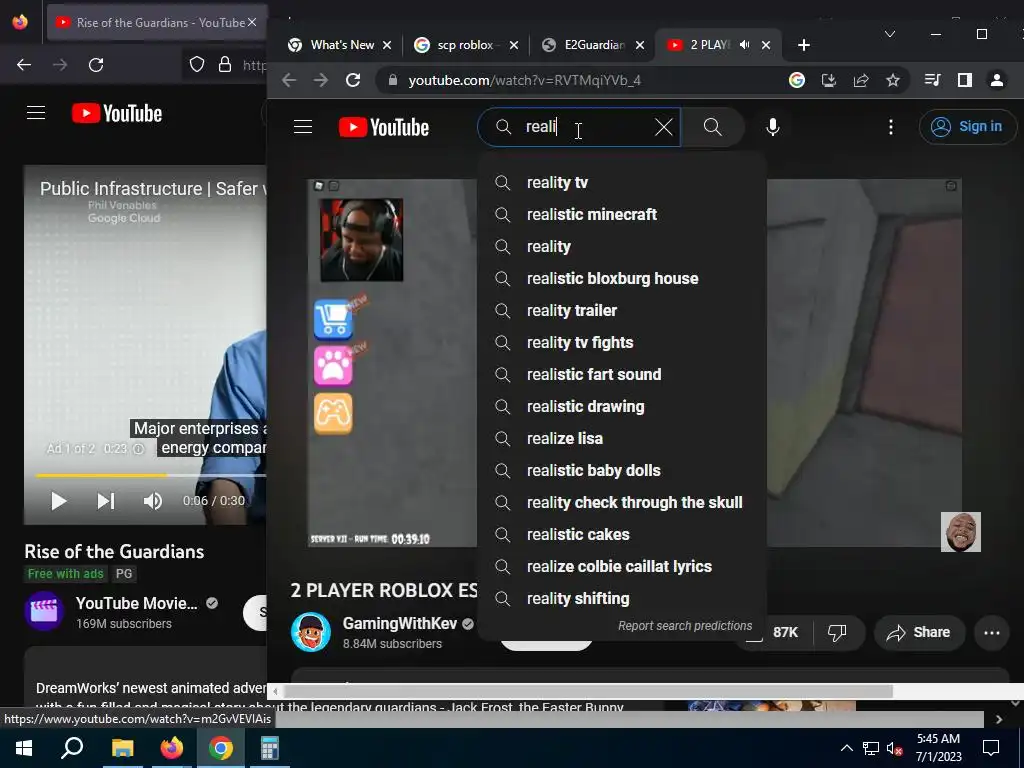Choose suggestion "realistic fart sound"

tap(622, 374)
